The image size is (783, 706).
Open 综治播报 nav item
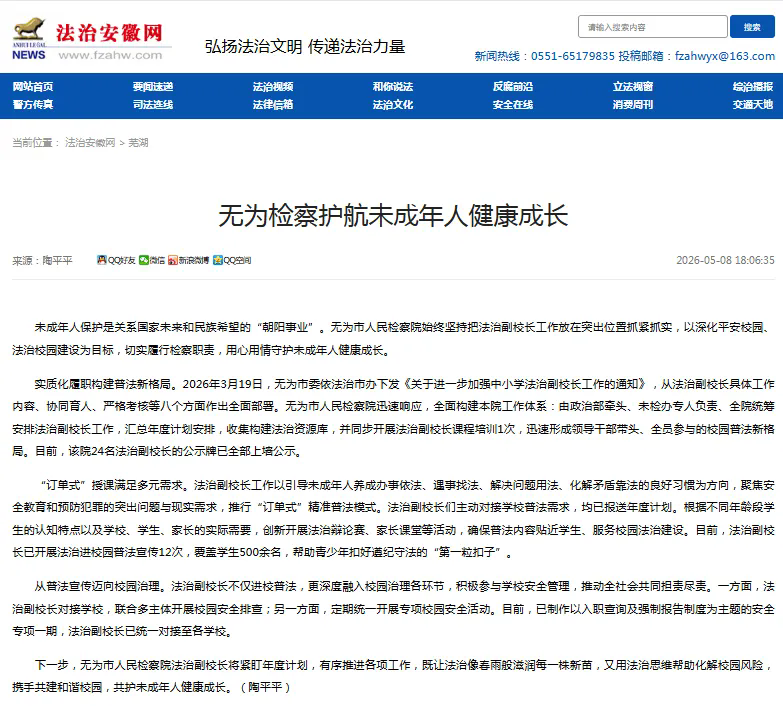pyautogui.click(x=753, y=87)
